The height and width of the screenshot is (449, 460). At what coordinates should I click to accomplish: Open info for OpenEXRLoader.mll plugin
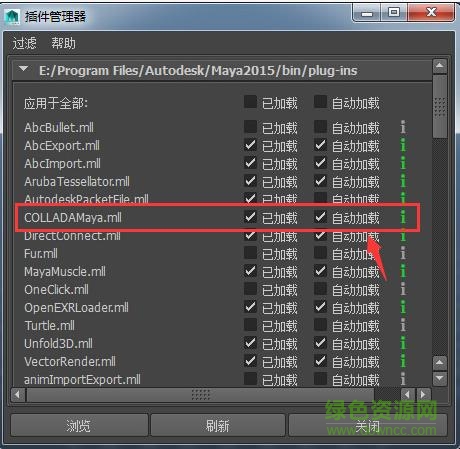pos(403,308)
